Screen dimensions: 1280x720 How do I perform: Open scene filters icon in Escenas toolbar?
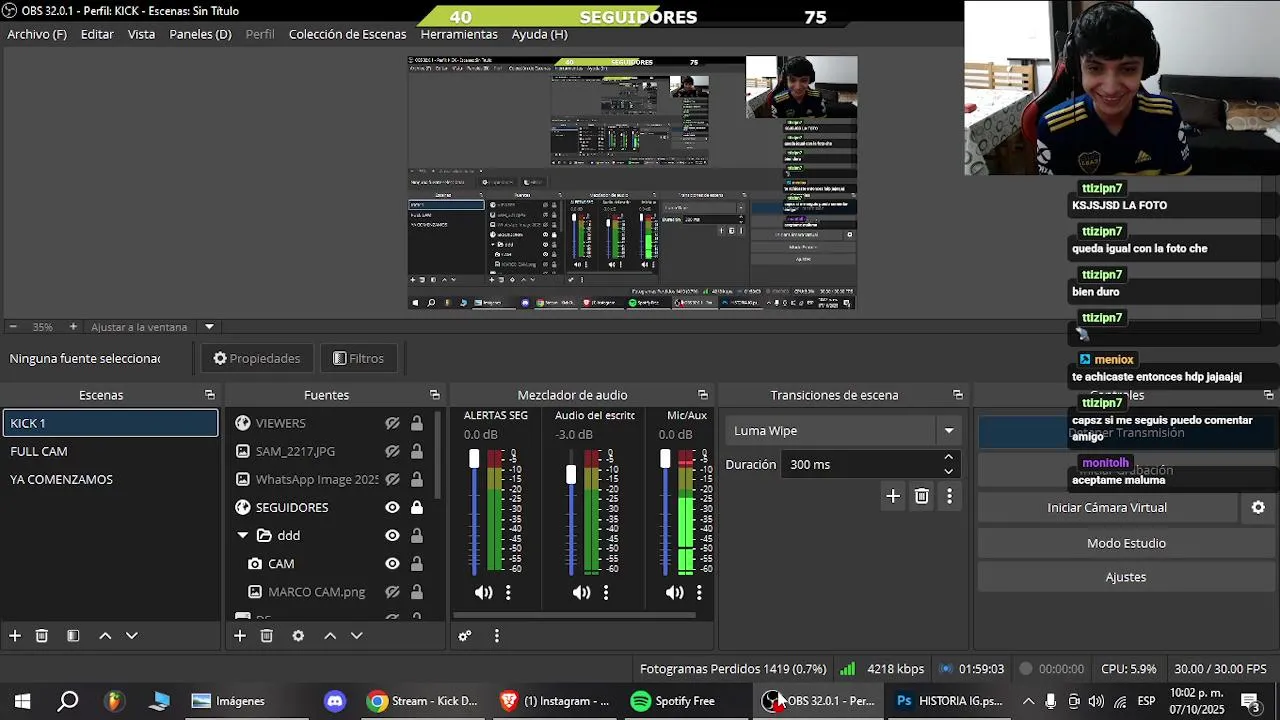(x=73, y=636)
